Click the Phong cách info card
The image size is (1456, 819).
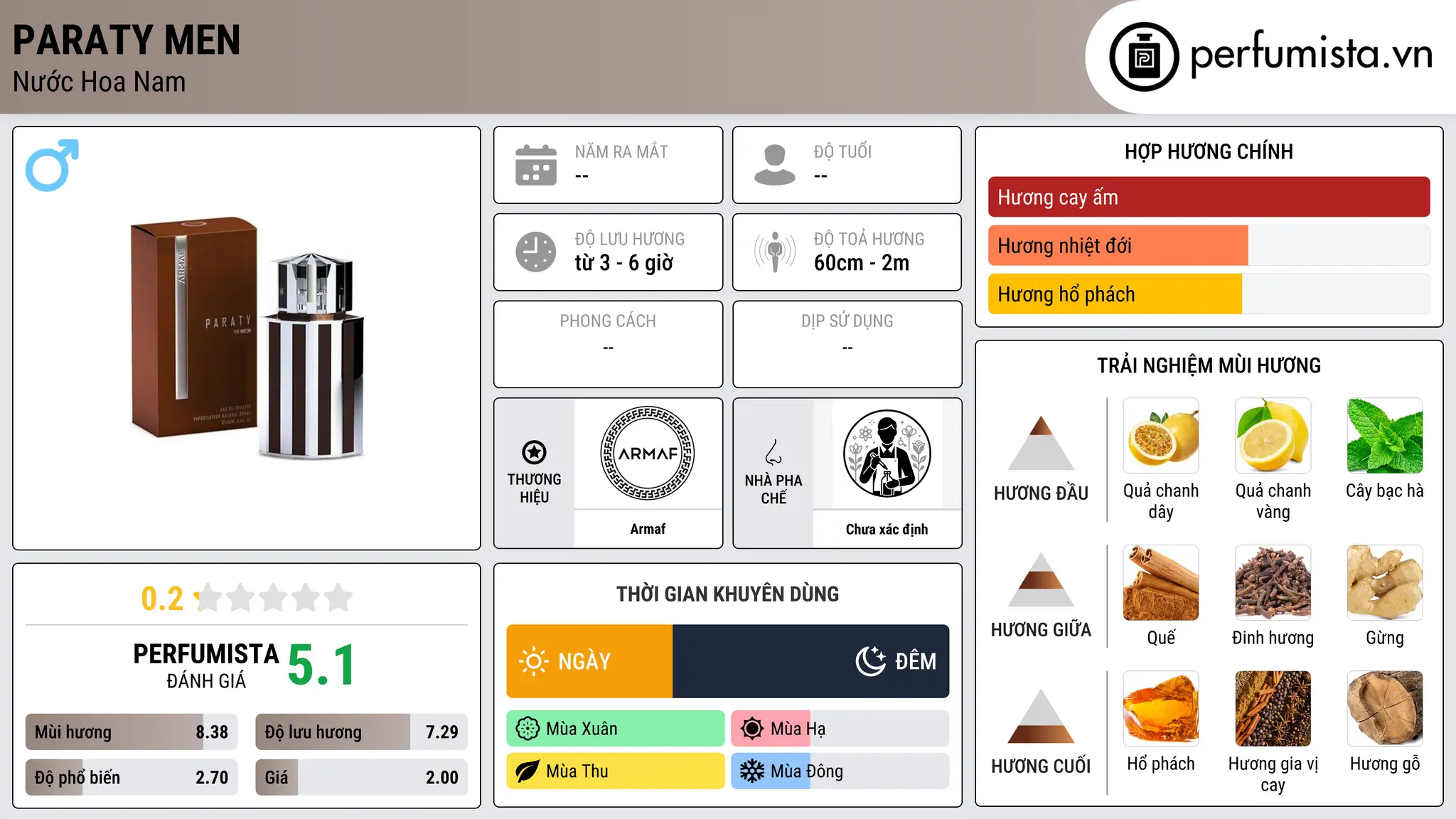tap(608, 344)
